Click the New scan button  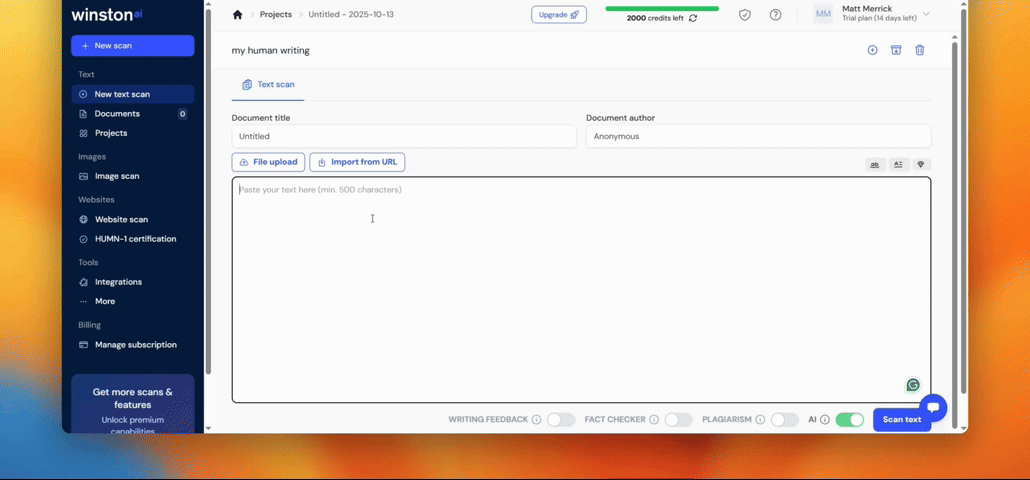(133, 46)
